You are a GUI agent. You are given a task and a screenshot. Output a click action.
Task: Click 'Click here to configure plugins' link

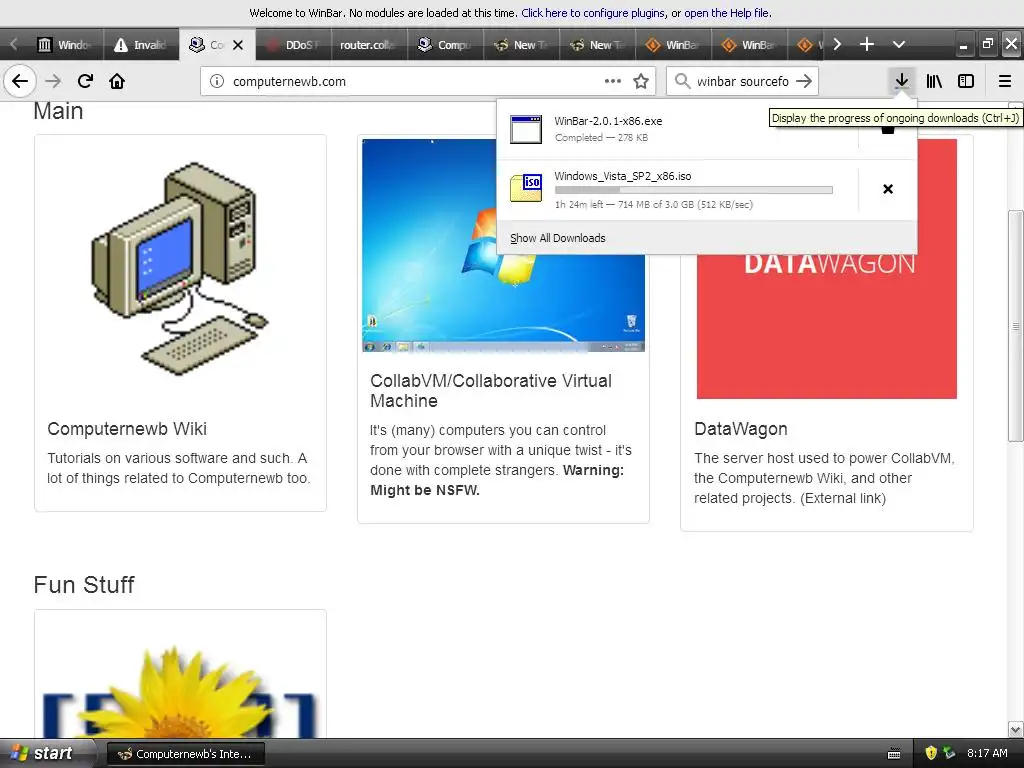(x=593, y=13)
